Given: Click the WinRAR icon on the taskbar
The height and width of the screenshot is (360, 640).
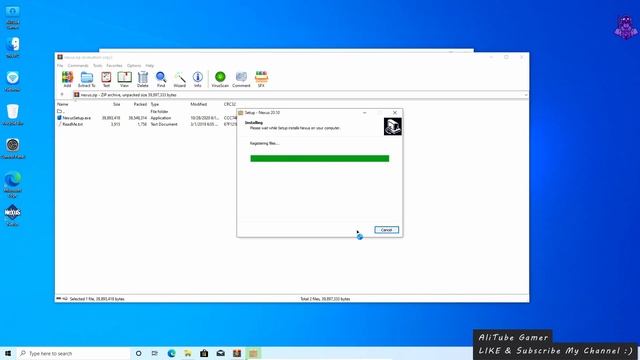Looking at the screenshot, I should pyautogui.click(x=237, y=353).
